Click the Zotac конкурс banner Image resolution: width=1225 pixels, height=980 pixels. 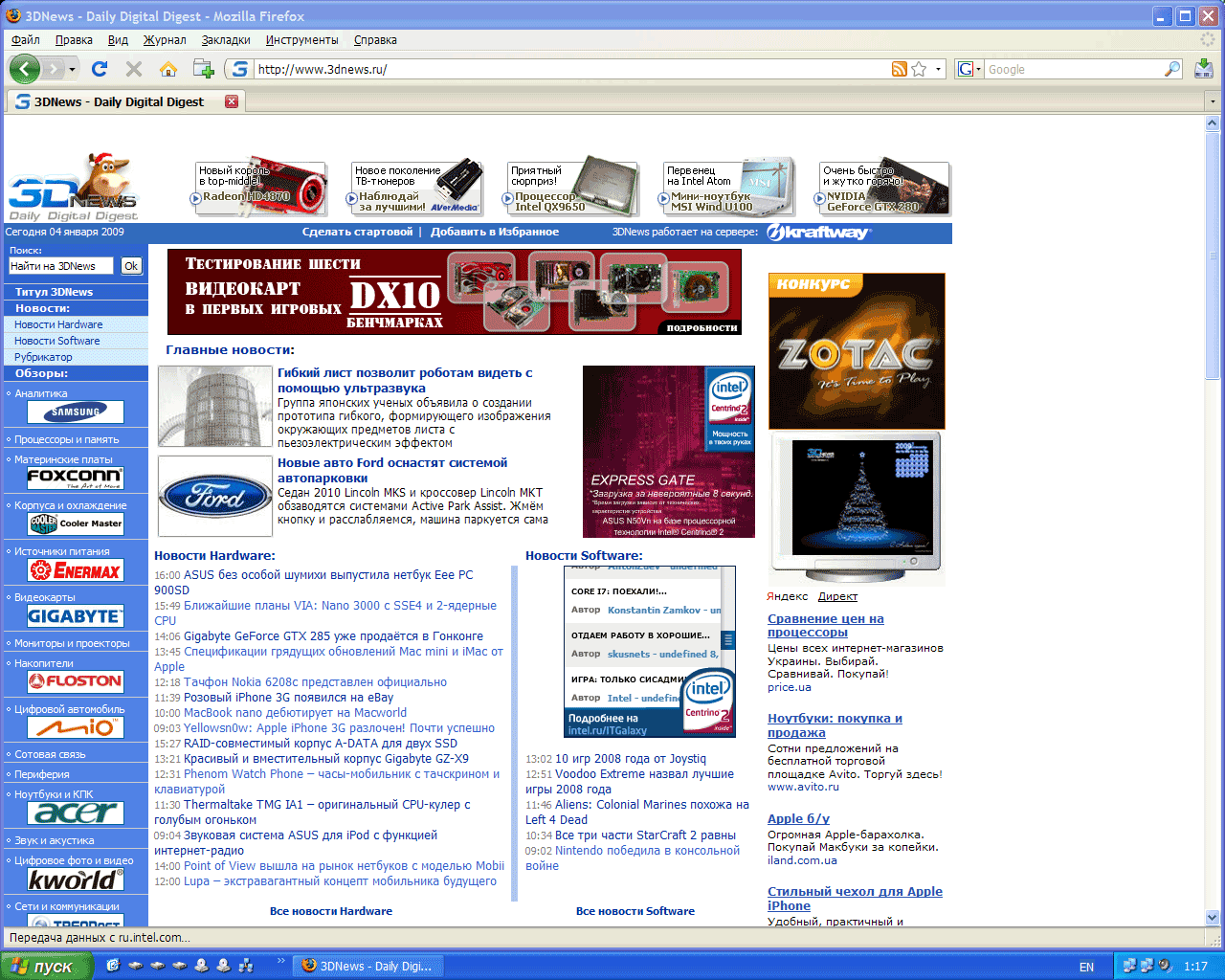(x=857, y=351)
